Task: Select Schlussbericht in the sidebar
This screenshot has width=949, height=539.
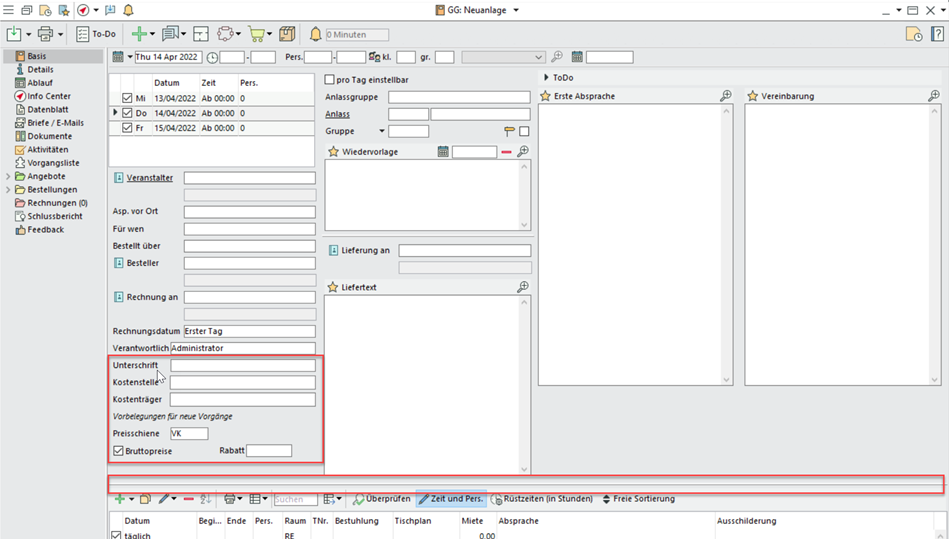Action: pos(54,216)
